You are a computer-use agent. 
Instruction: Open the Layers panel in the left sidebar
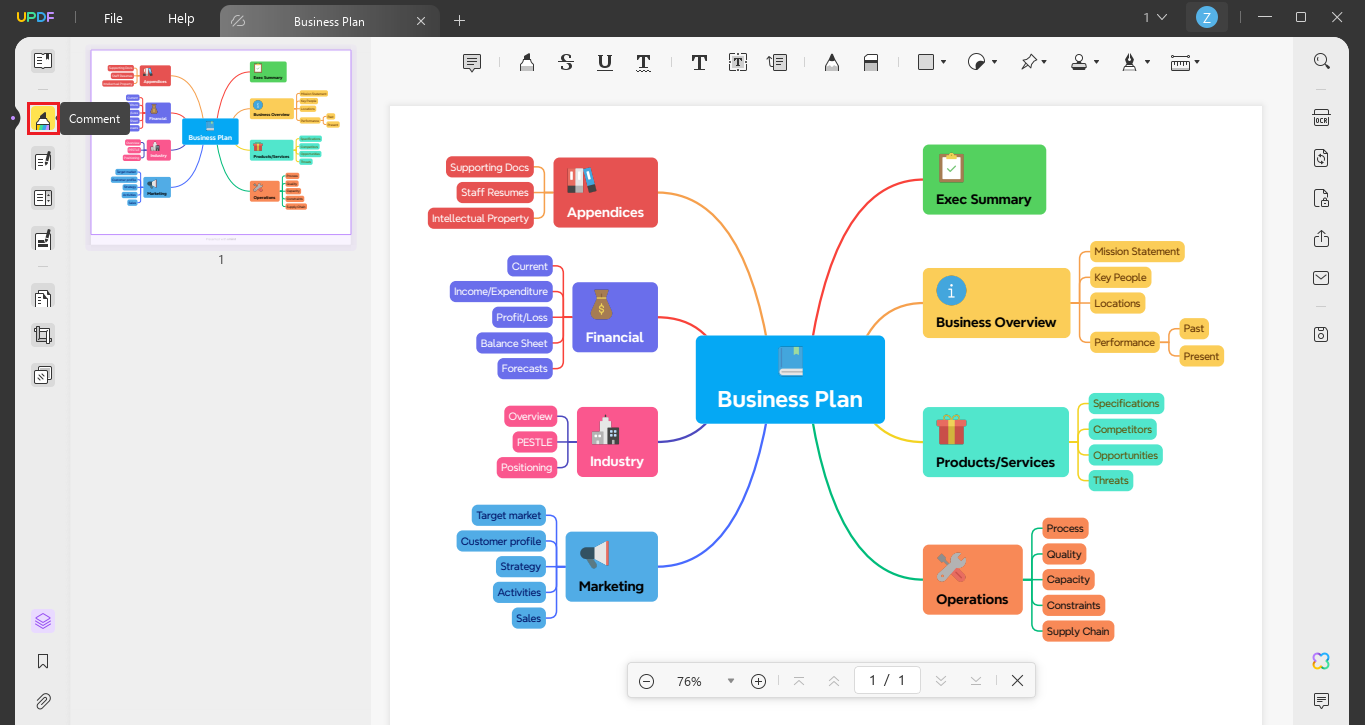[42, 620]
